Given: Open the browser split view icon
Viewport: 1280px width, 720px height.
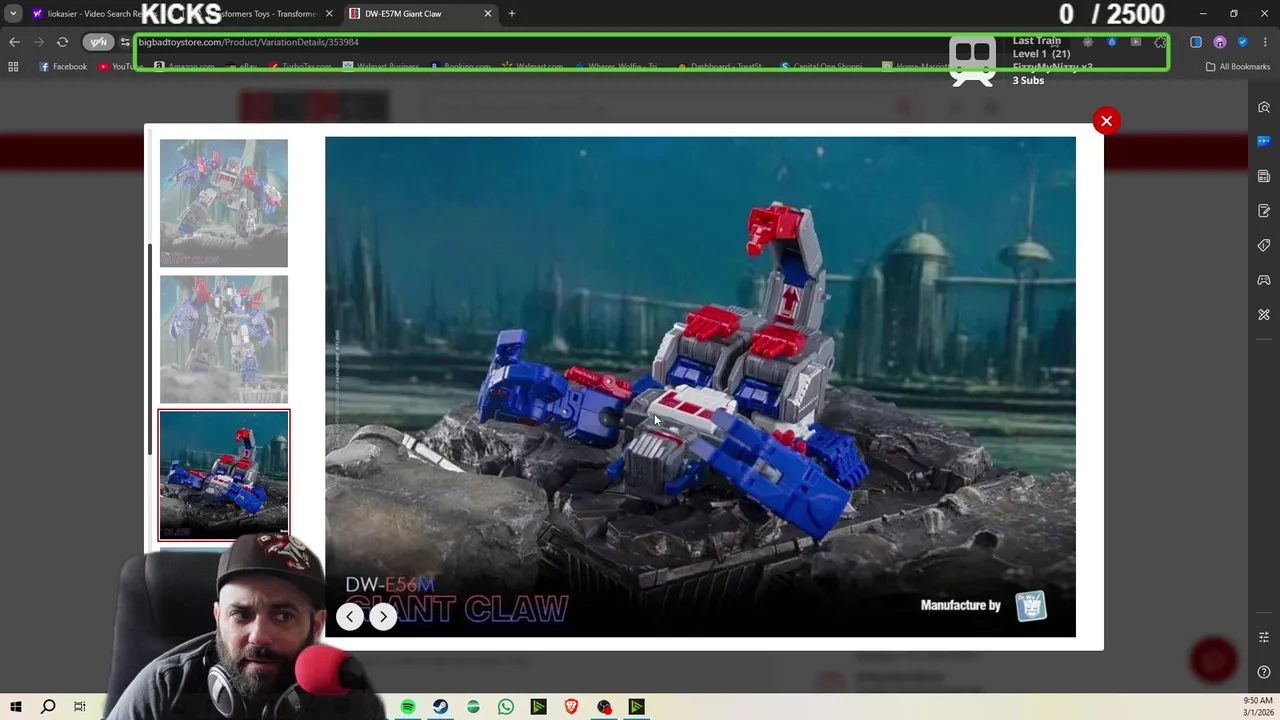Looking at the screenshot, I should [1196, 42].
